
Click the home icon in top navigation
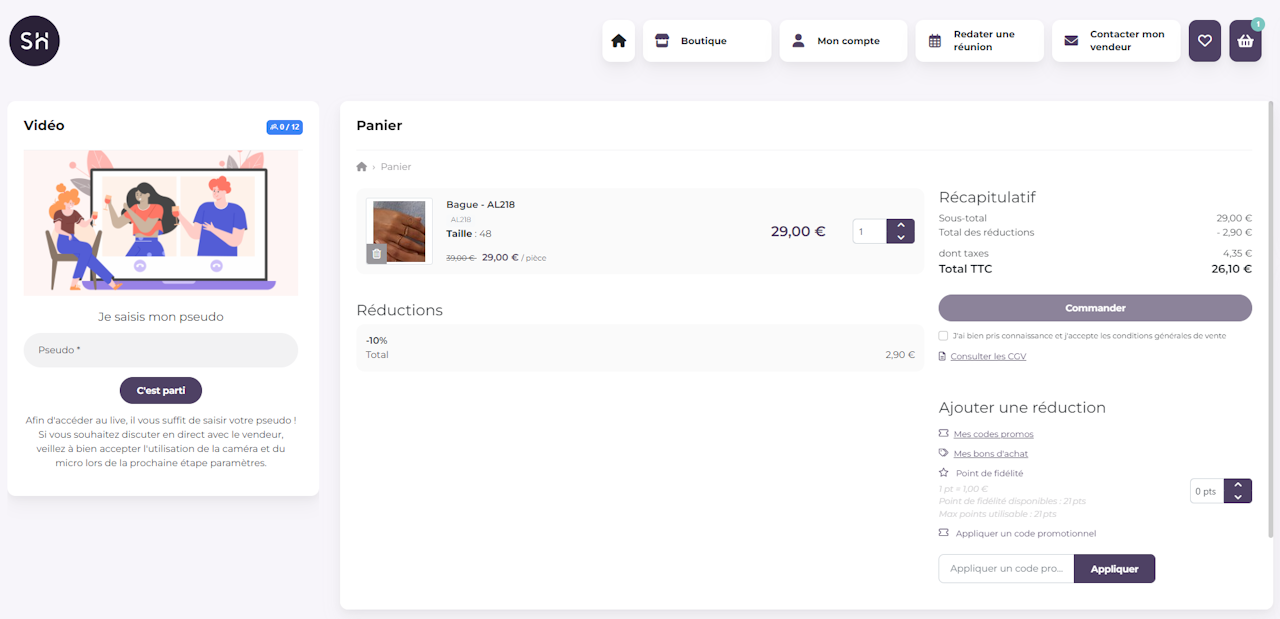click(618, 41)
